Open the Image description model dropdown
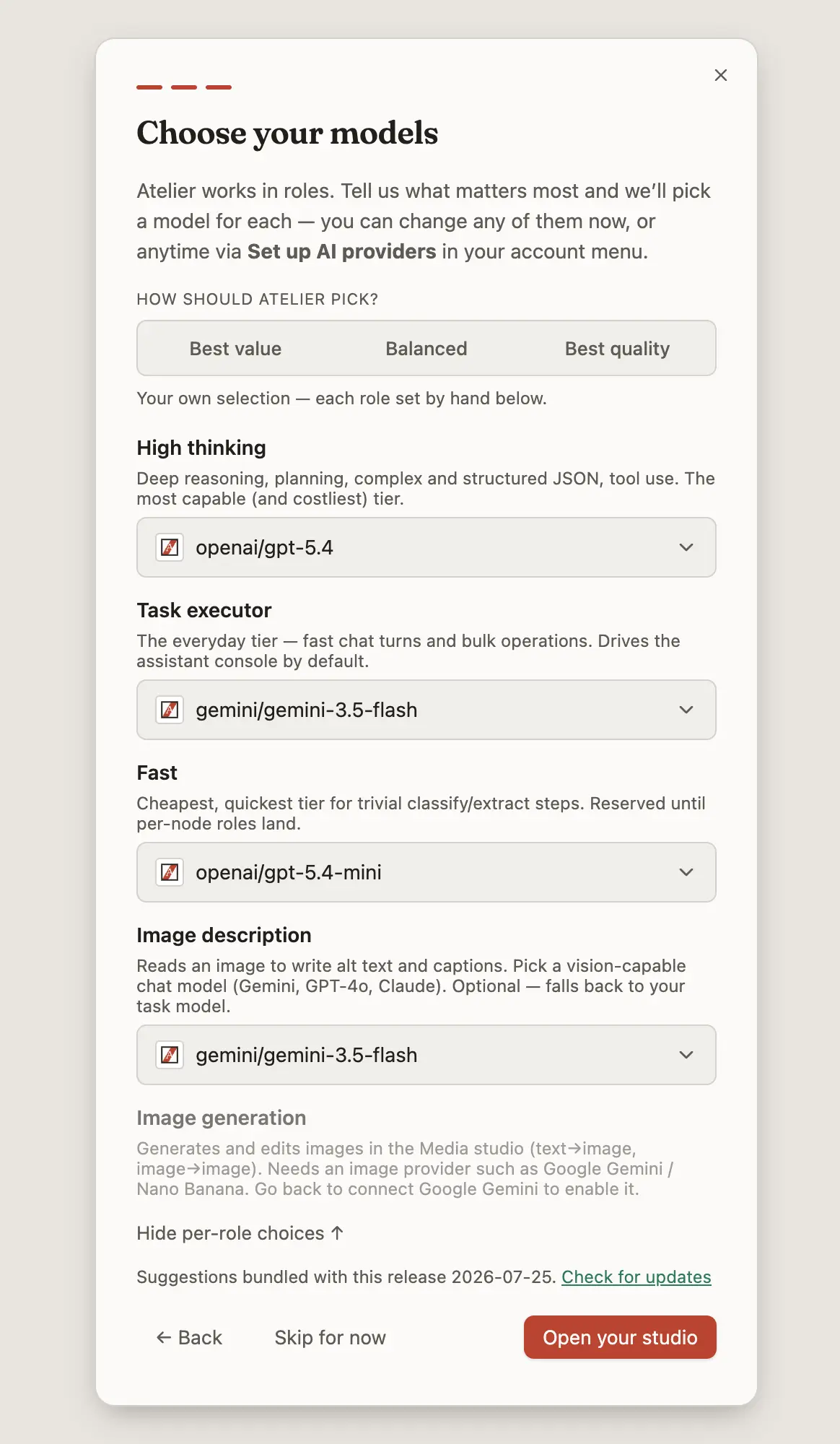Screen dimensions: 840x1444 426,1055
